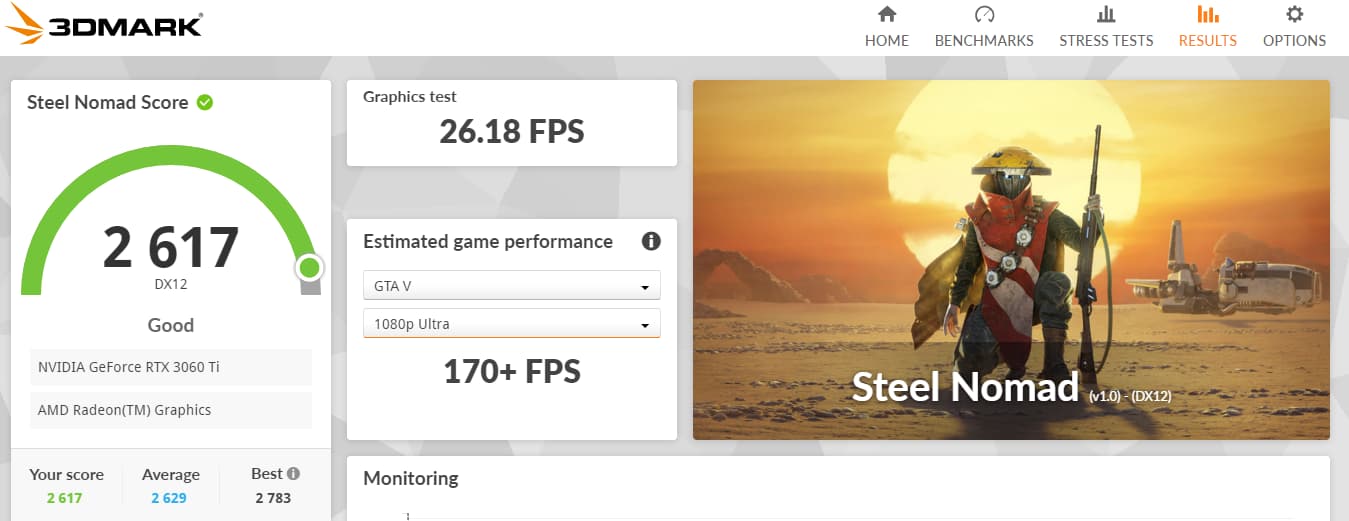Click the 2 783 best score value
This screenshot has height=521, width=1349.
[x=273, y=498]
